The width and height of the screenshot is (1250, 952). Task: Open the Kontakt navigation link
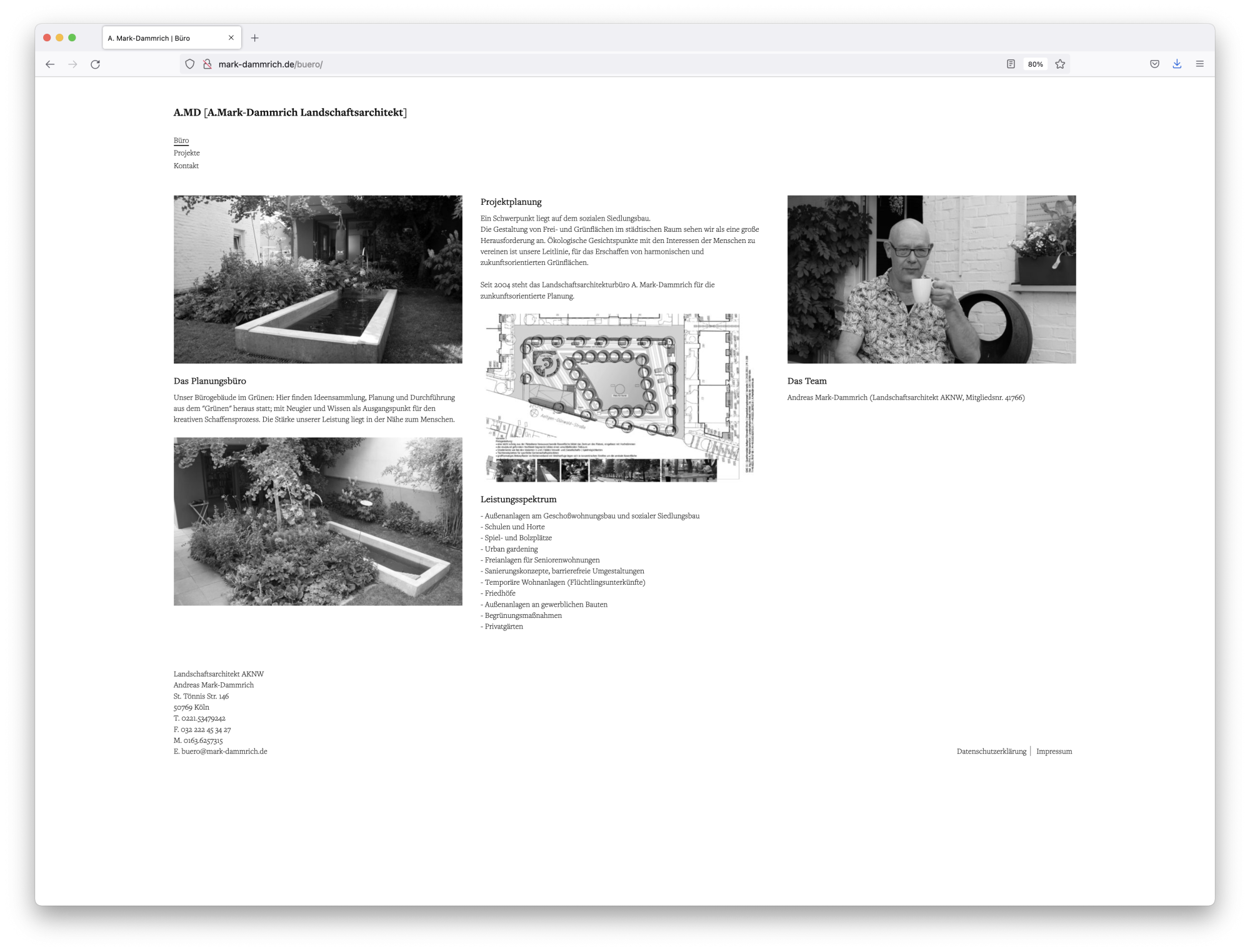(186, 166)
